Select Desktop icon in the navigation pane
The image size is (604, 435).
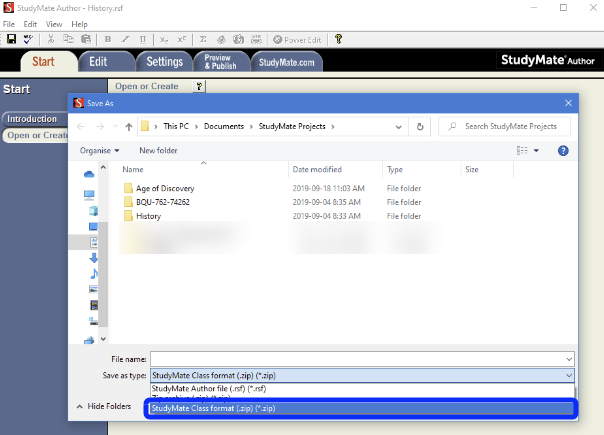93,227
